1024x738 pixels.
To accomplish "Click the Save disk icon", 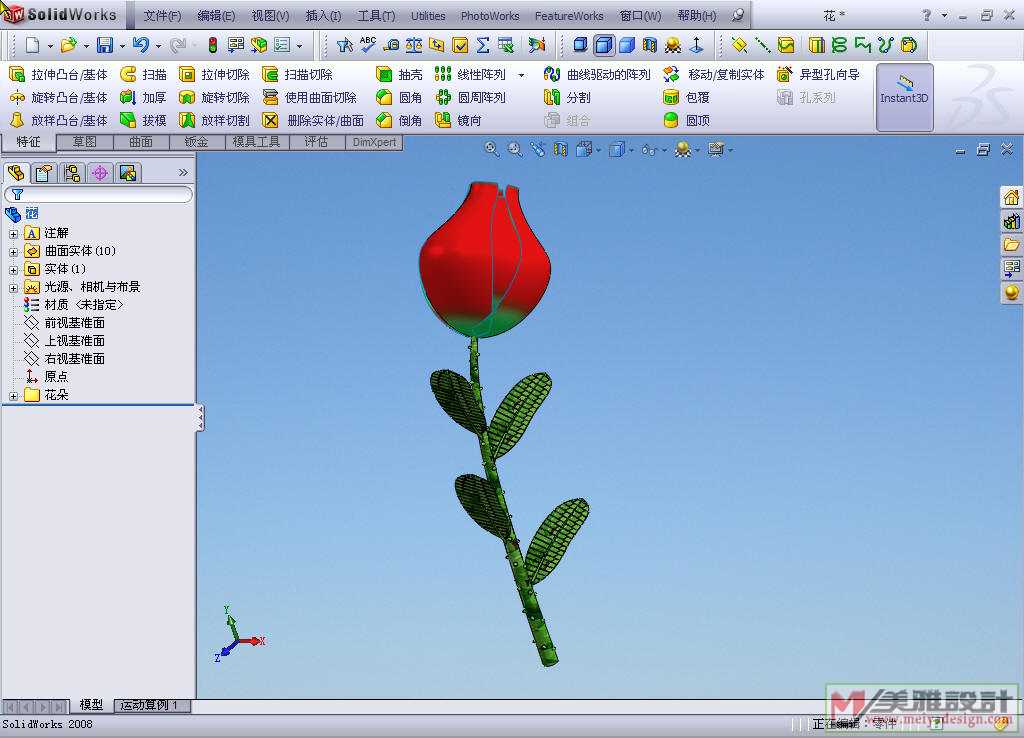I will click(104, 45).
